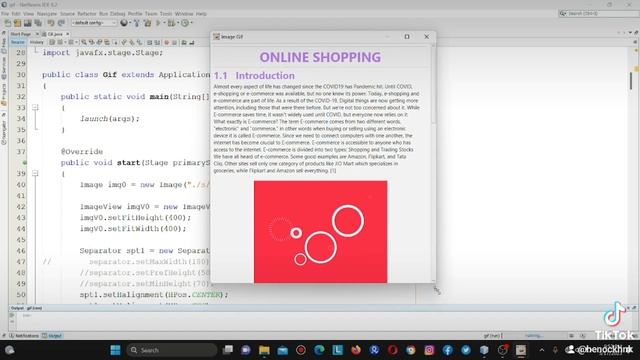Click the browser globe icon in toolbar
The height and width of the screenshot is (360, 640).
tap(124, 23)
